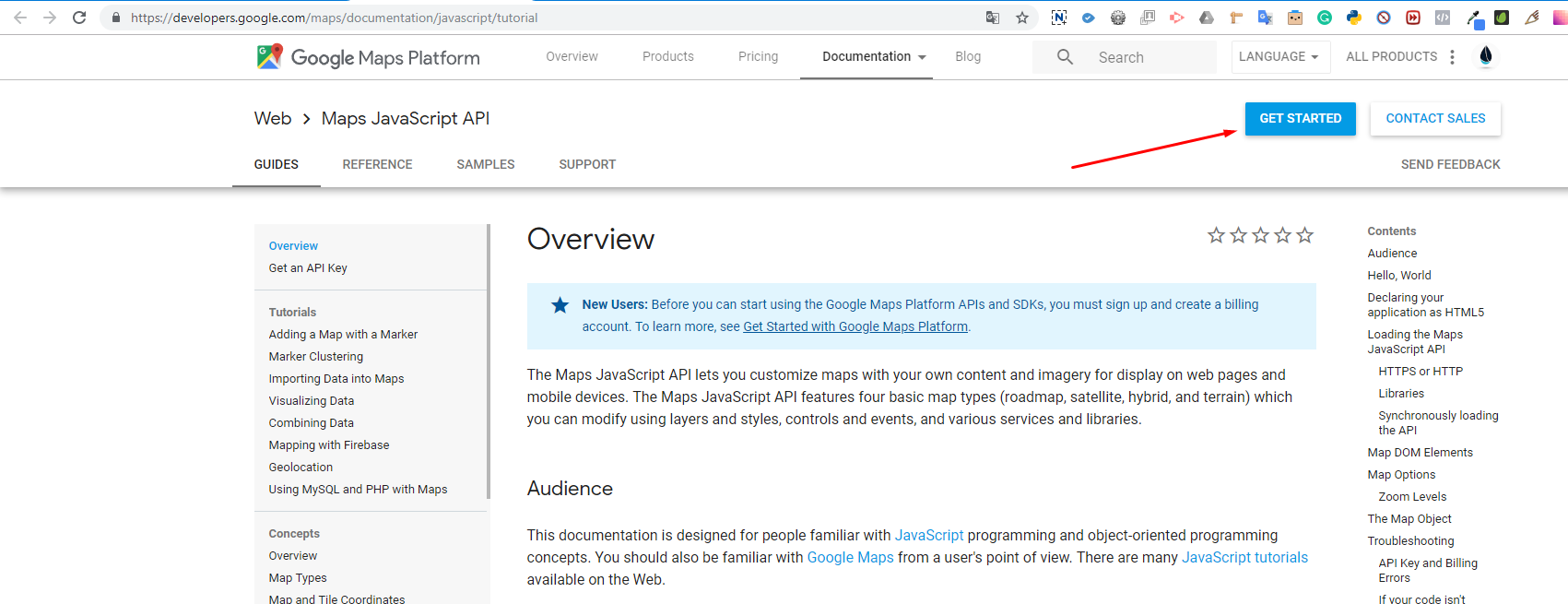Click the search magnifier icon

pyautogui.click(x=1065, y=57)
